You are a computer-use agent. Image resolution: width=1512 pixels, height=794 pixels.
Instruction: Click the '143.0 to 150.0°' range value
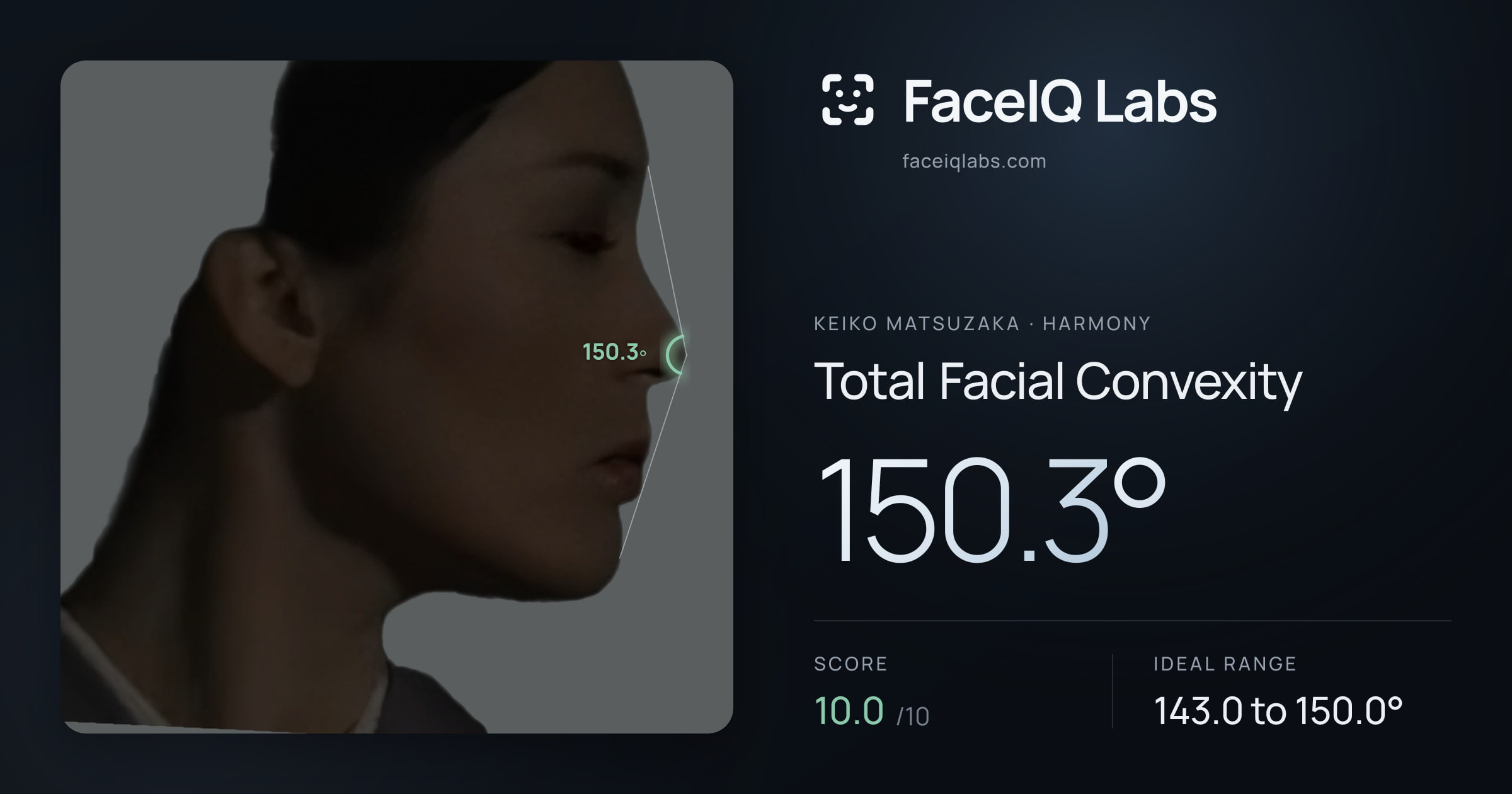pos(1278,711)
